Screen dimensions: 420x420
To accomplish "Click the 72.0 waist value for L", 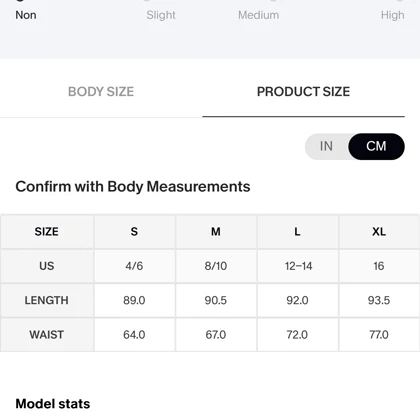I will (x=297, y=335).
